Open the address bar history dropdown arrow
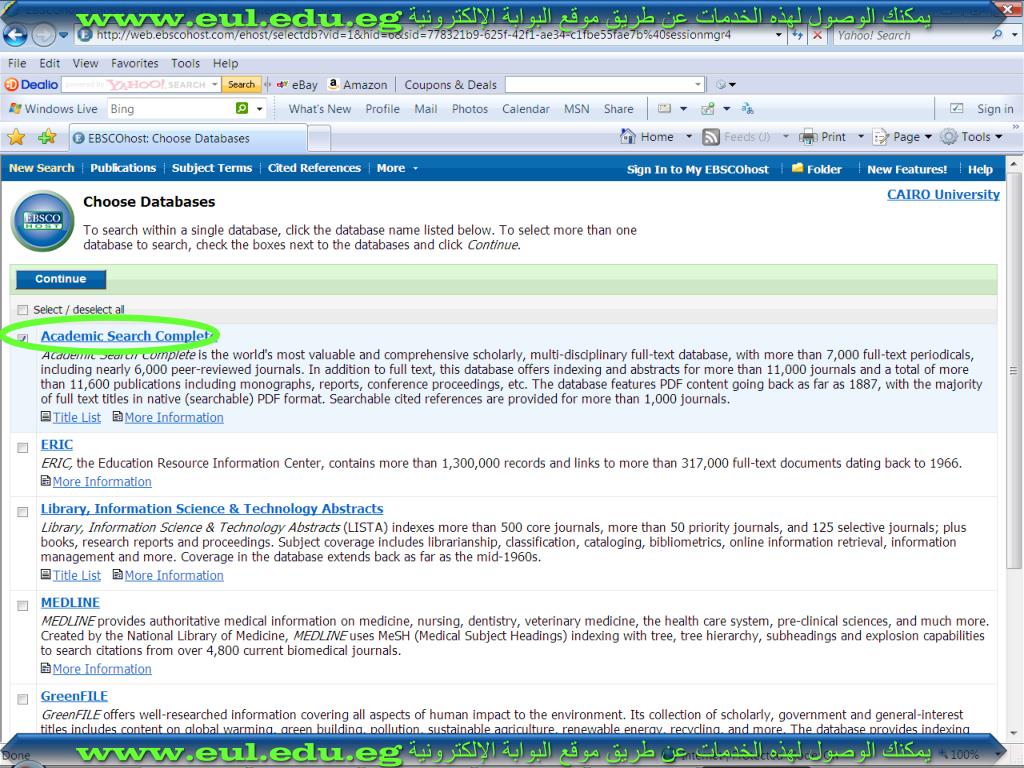This screenshot has width=1024, height=768. pyautogui.click(x=778, y=35)
